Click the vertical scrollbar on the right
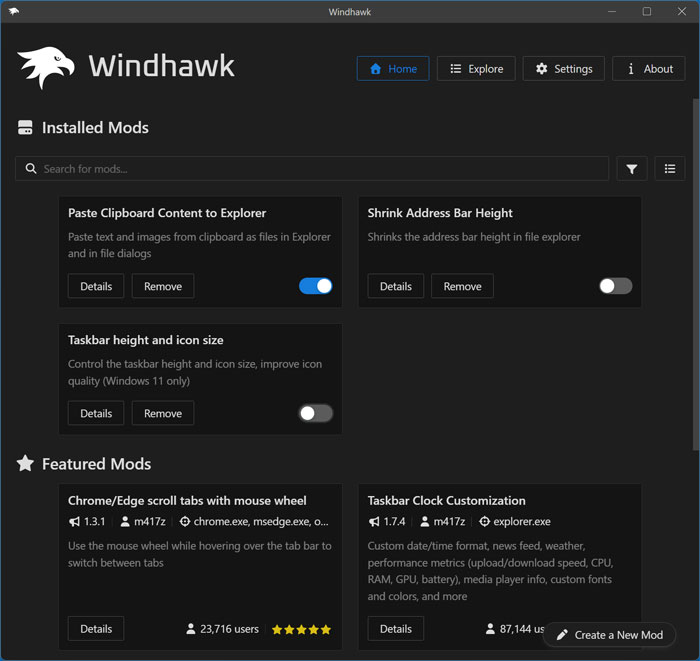This screenshot has height=661, width=700. [x=696, y=274]
